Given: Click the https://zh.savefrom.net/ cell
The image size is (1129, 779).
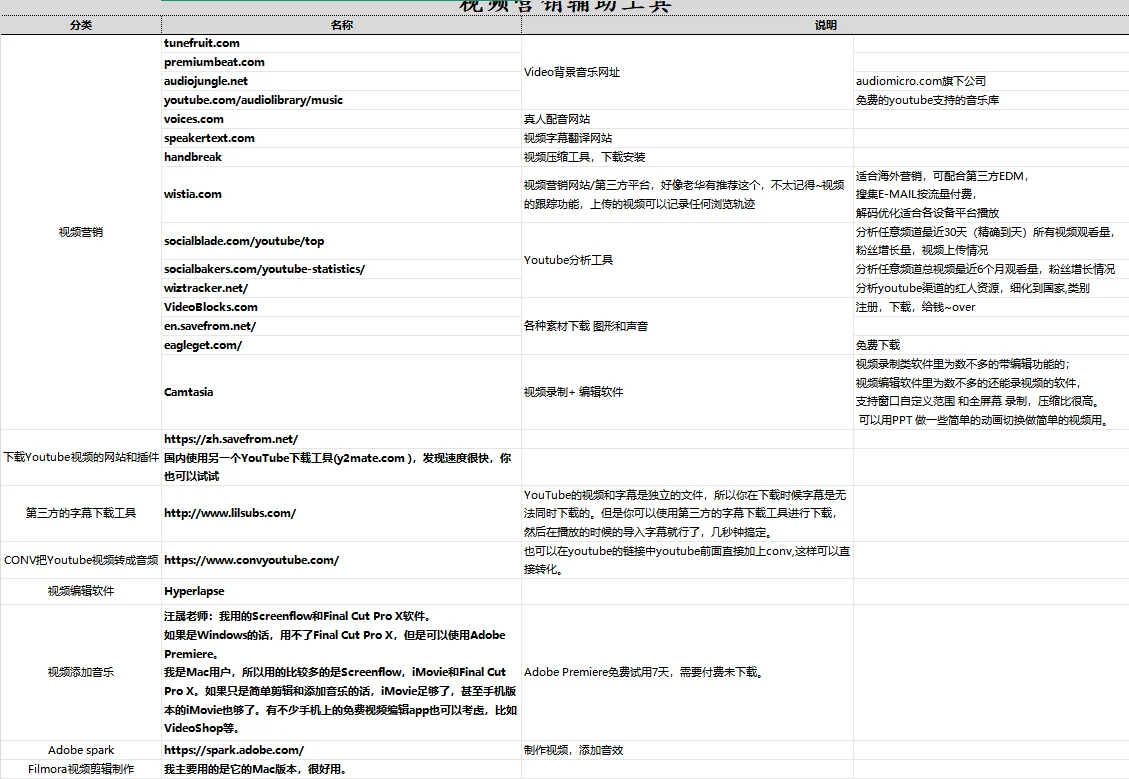Looking at the screenshot, I should (x=341, y=439).
